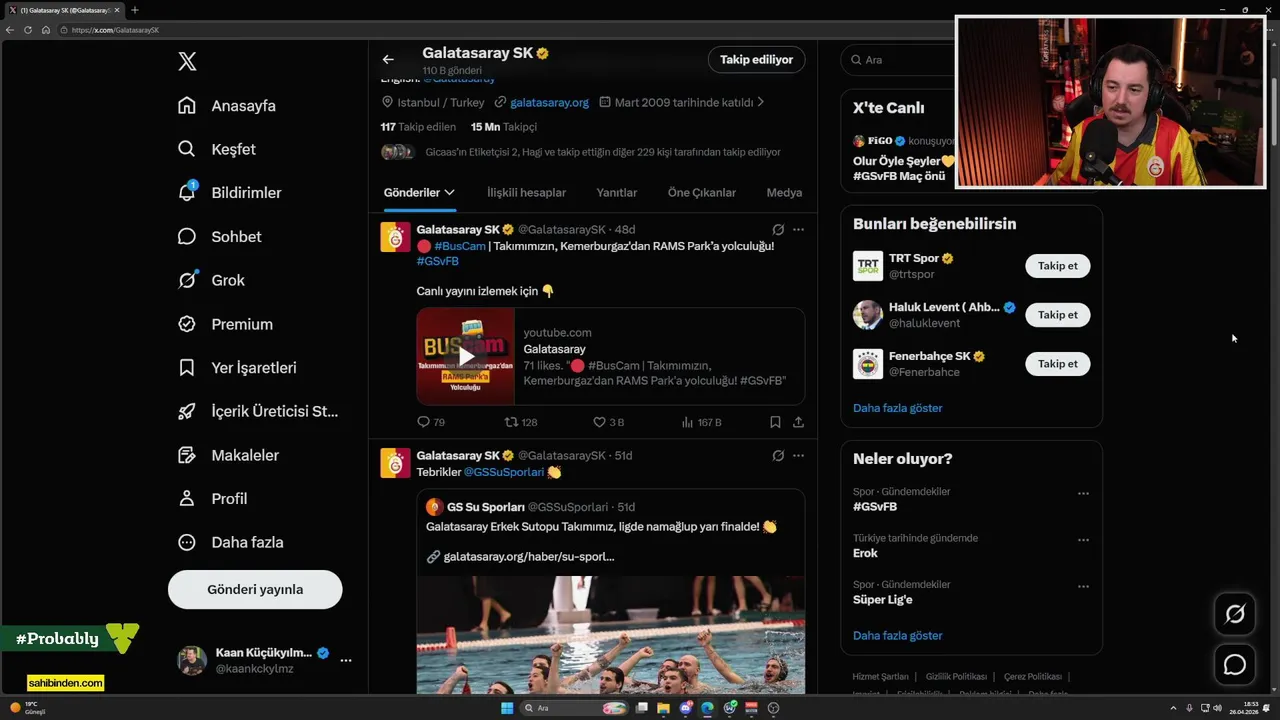Open Gizlilik Politikası footer link
Image resolution: width=1280 pixels, height=720 pixels.
click(x=956, y=677)
